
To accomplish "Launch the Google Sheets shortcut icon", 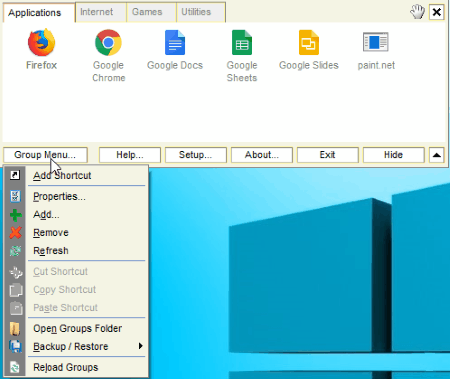I will pyautogui.click(x=242, y=43).
